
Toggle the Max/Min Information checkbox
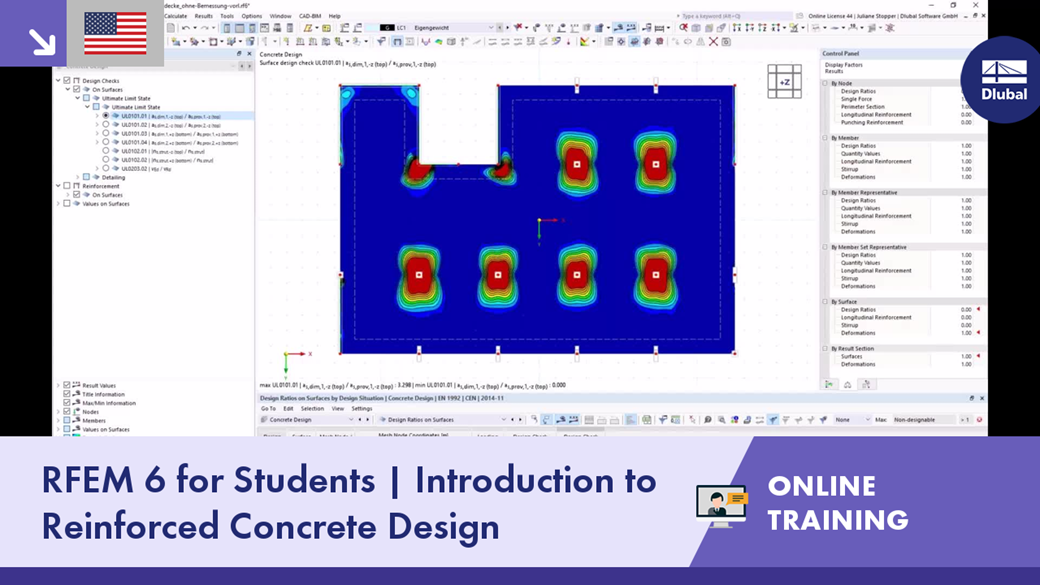[x=67, y=403]
